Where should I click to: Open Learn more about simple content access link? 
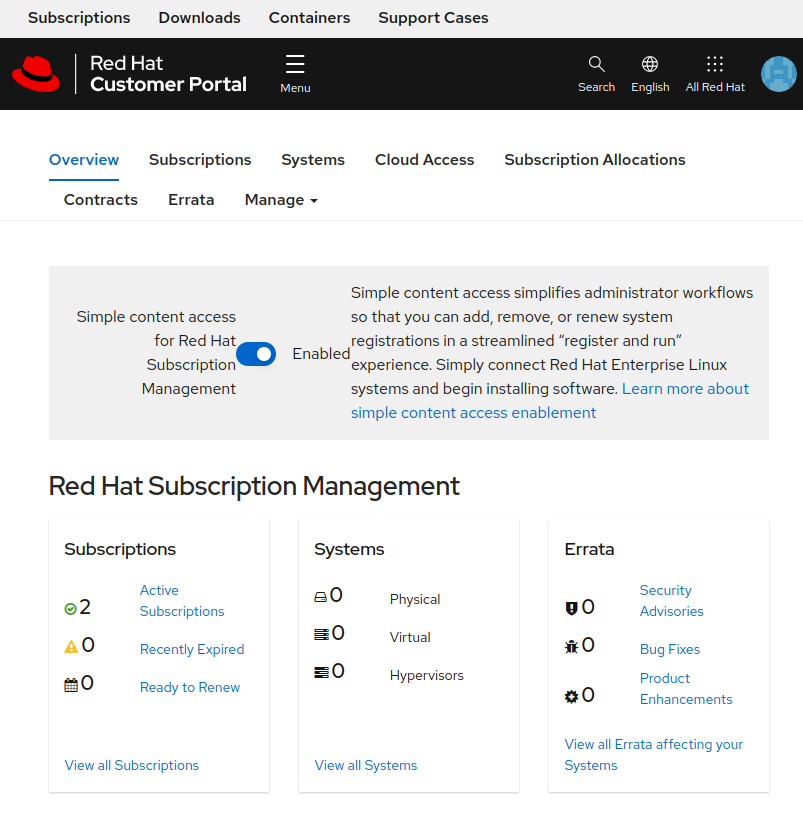(x=685, y=389)
